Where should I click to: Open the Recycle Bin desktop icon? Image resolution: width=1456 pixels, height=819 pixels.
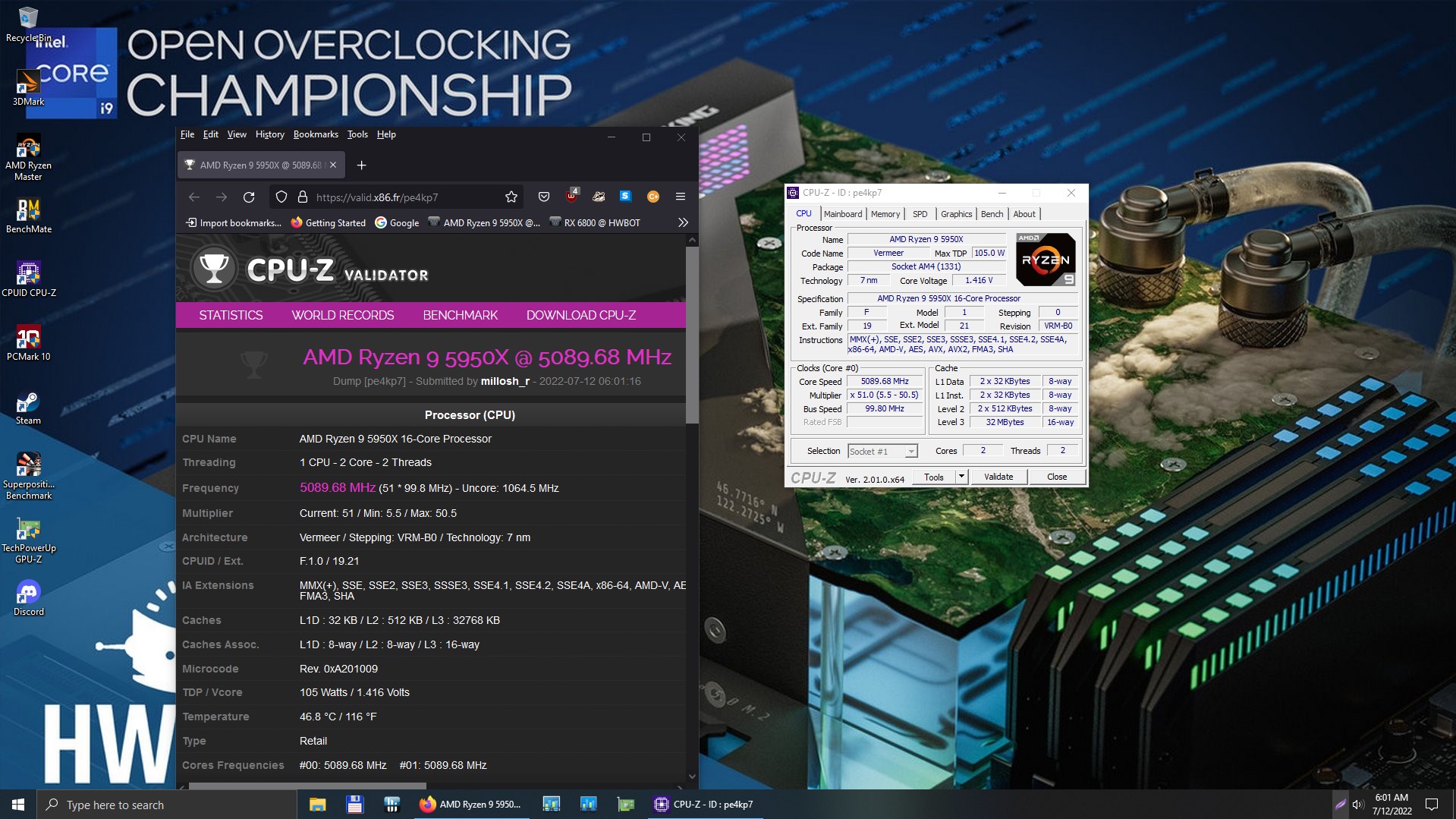(28, 24)
